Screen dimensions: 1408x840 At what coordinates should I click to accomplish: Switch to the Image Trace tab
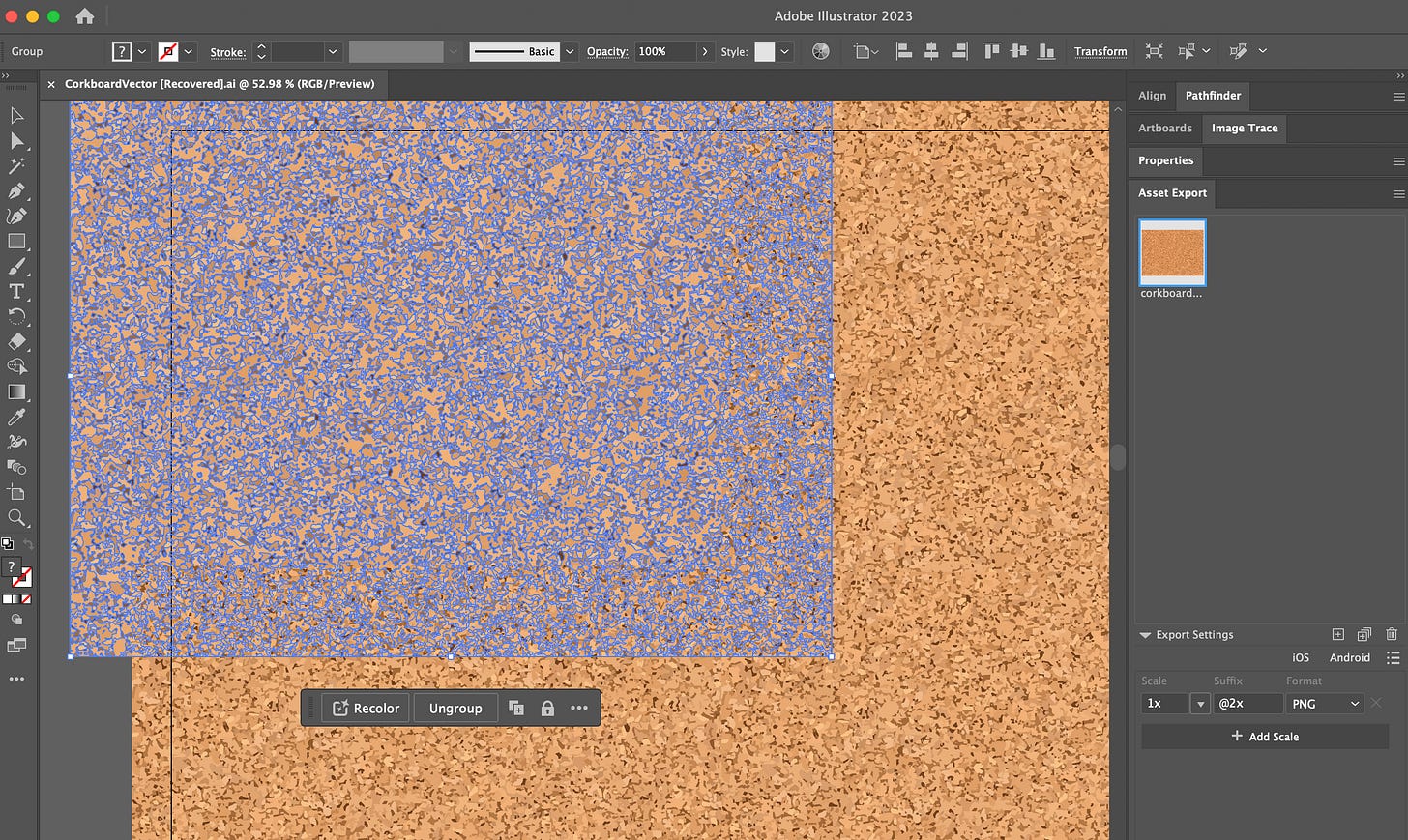pyautogui.click(x=1244, y=128)
